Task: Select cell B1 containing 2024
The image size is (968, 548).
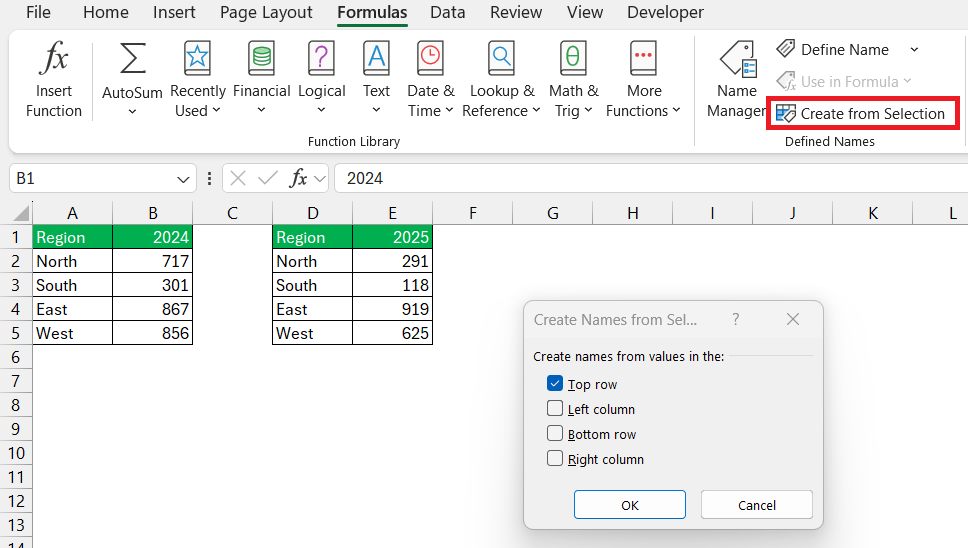Action: pos(152,237)
